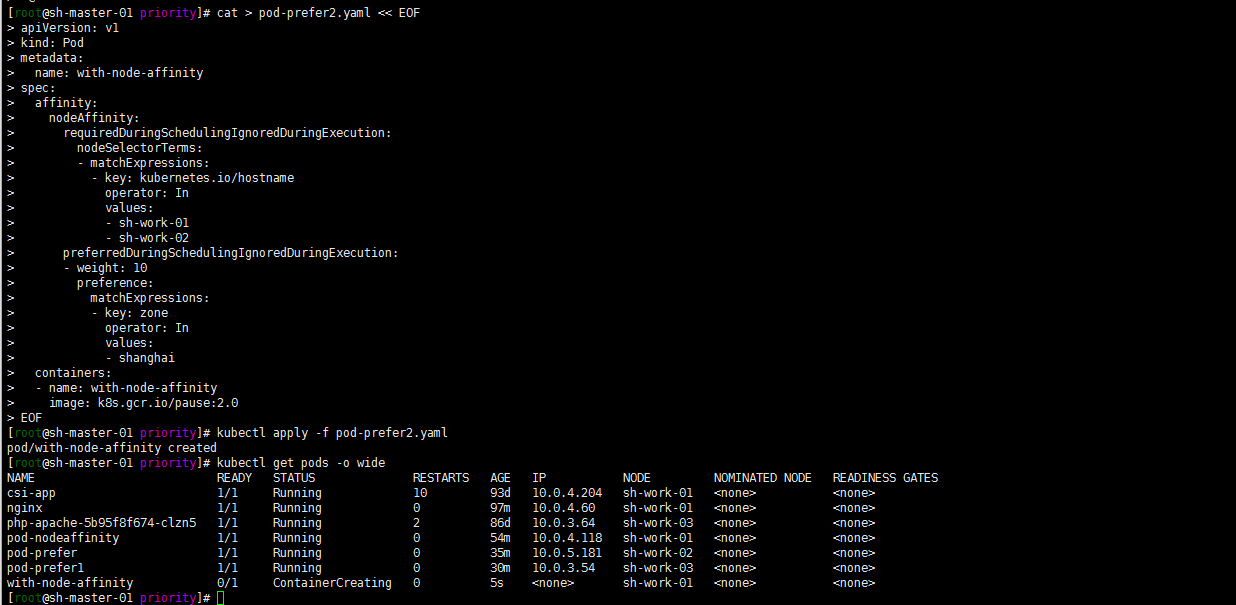Image resolution: width=1236 pixels, height=605 pixels.
Task: Select php-apache-5b95f8f674-clzn5 pod name
Action: click(x=101, y=523)
